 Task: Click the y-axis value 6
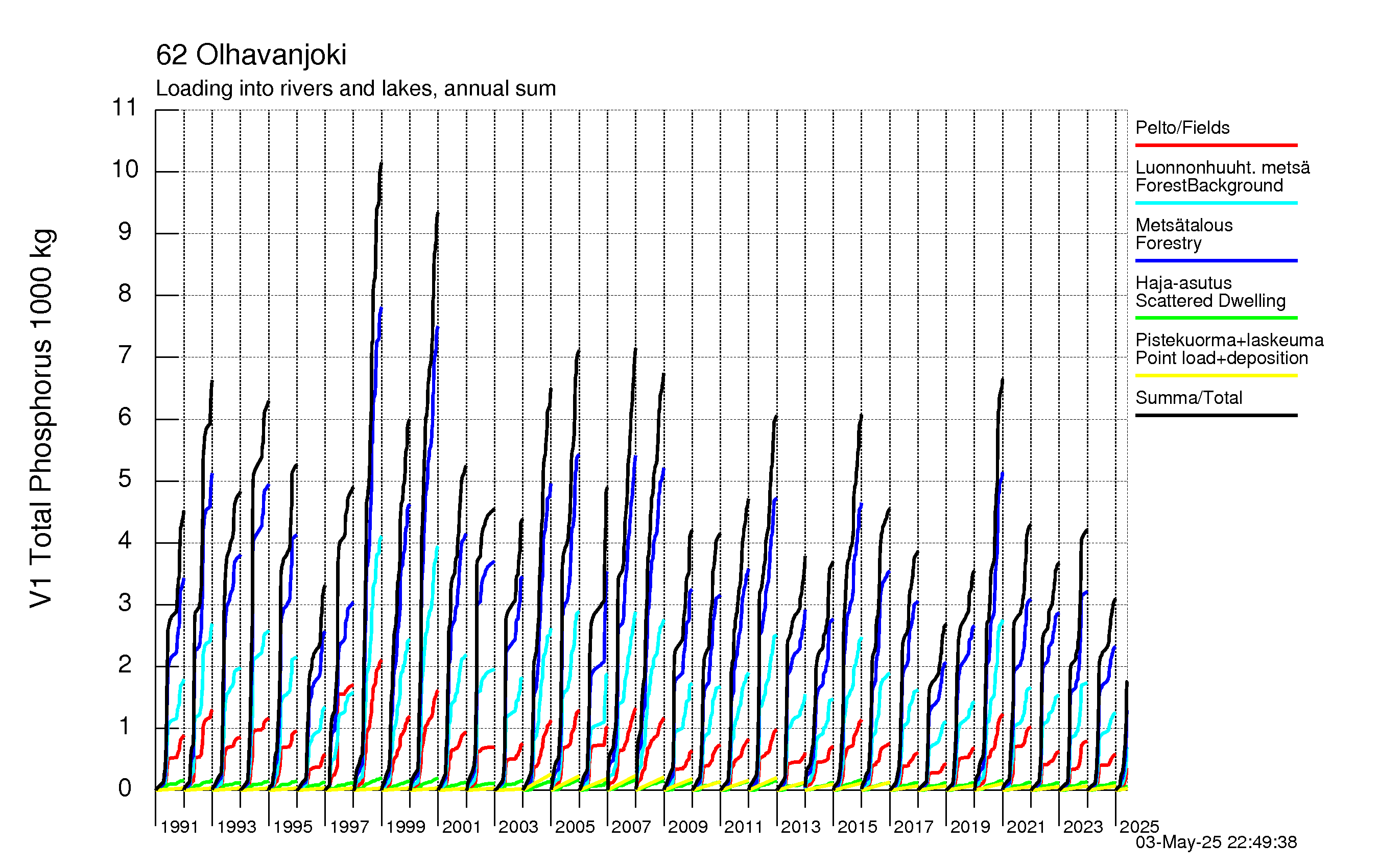[125, 417]
